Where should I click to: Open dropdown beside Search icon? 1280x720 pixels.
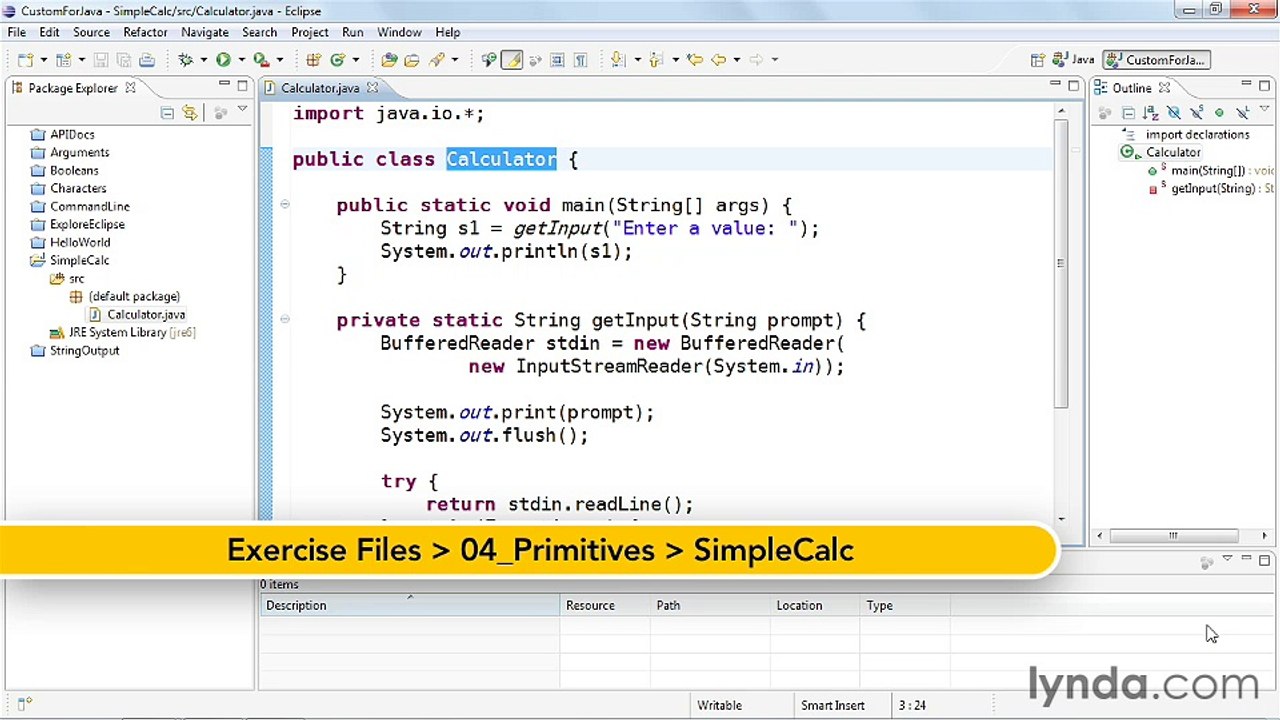click(x=455, y=60)
